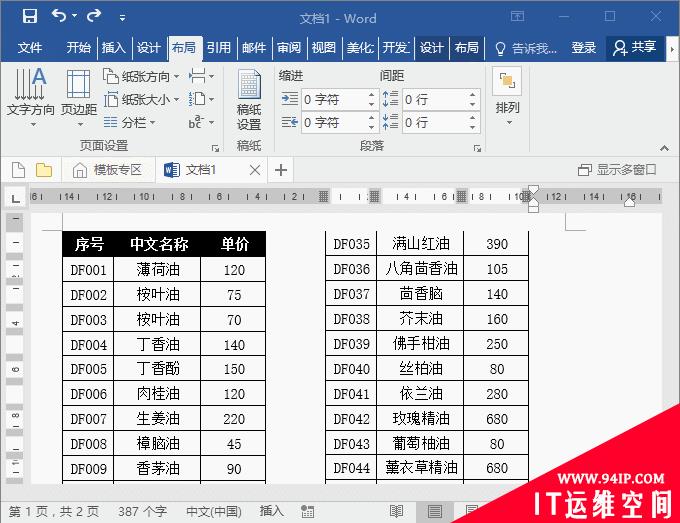The width and height of the screenshot is (680, 523).
Task: Open the hyphenation bc dropdown icon
Action: (x=202, y=123)
